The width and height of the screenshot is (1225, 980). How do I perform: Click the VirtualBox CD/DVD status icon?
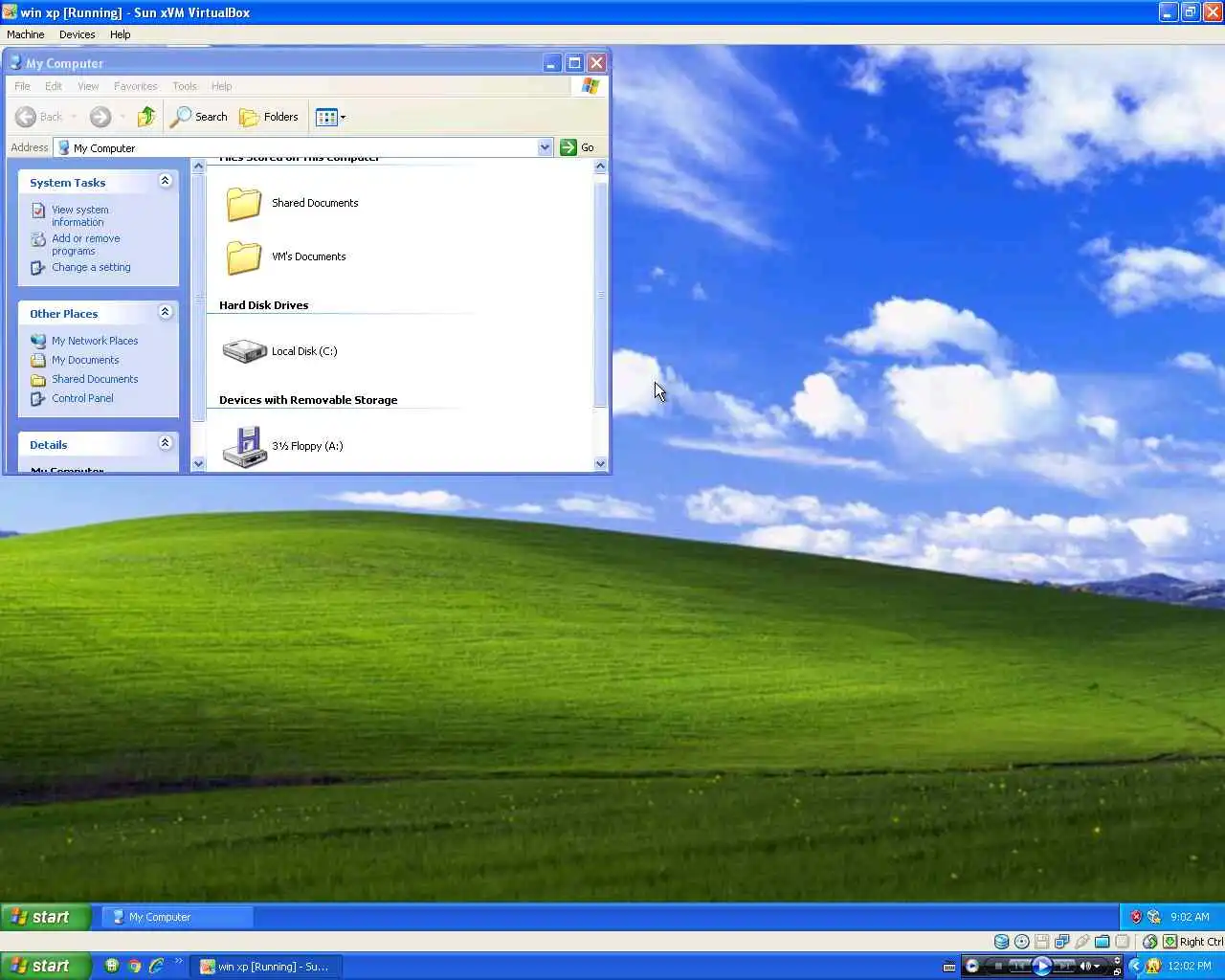click(1021, 942)
